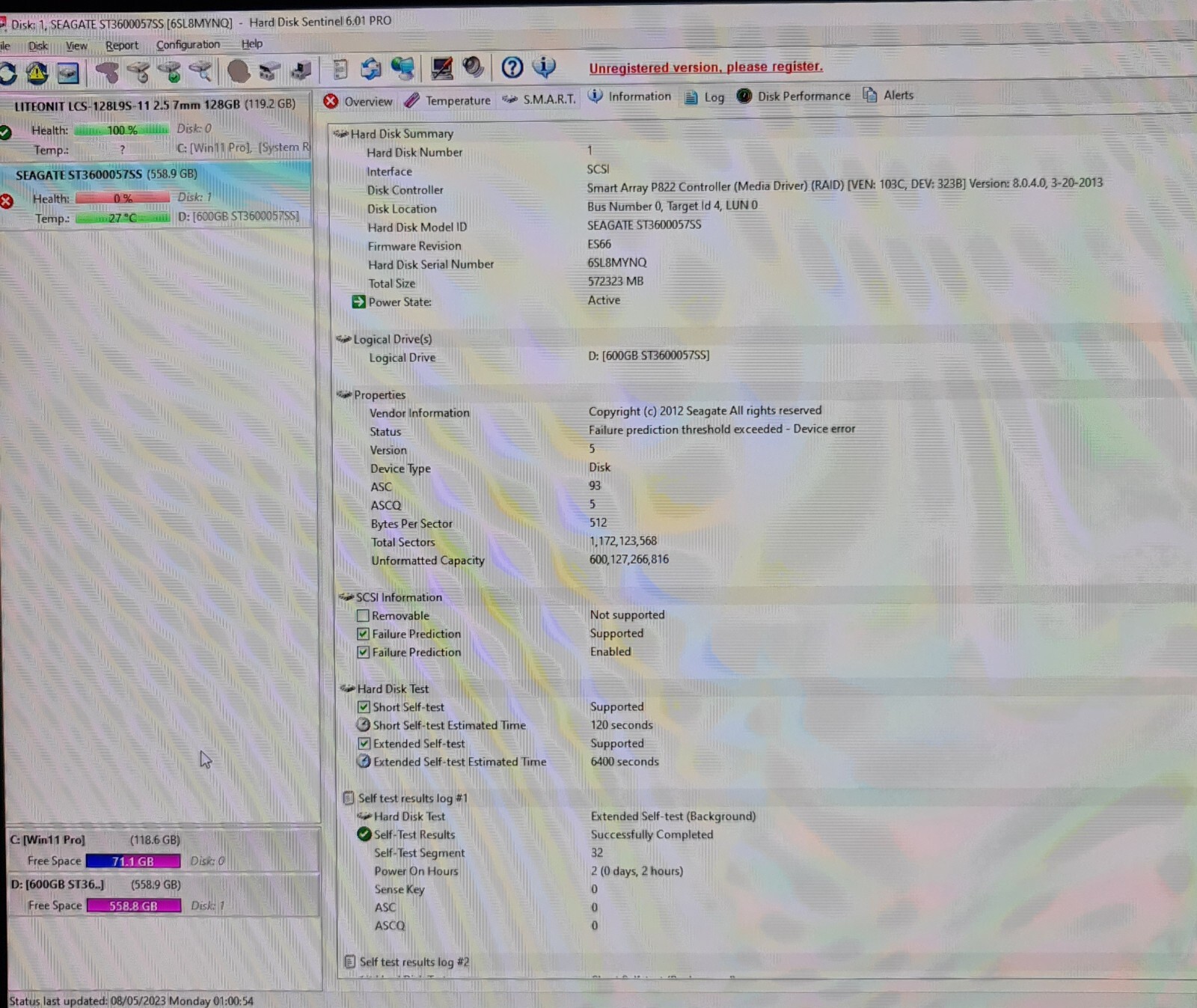Switch to the Log tab

point(705,97)
